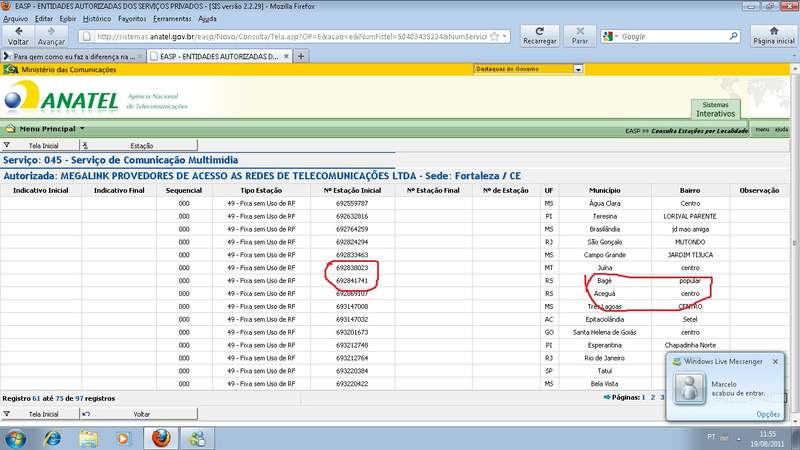Click station number 693220422 cell
The height and width of the screenshot is (450, 800).
352,384
